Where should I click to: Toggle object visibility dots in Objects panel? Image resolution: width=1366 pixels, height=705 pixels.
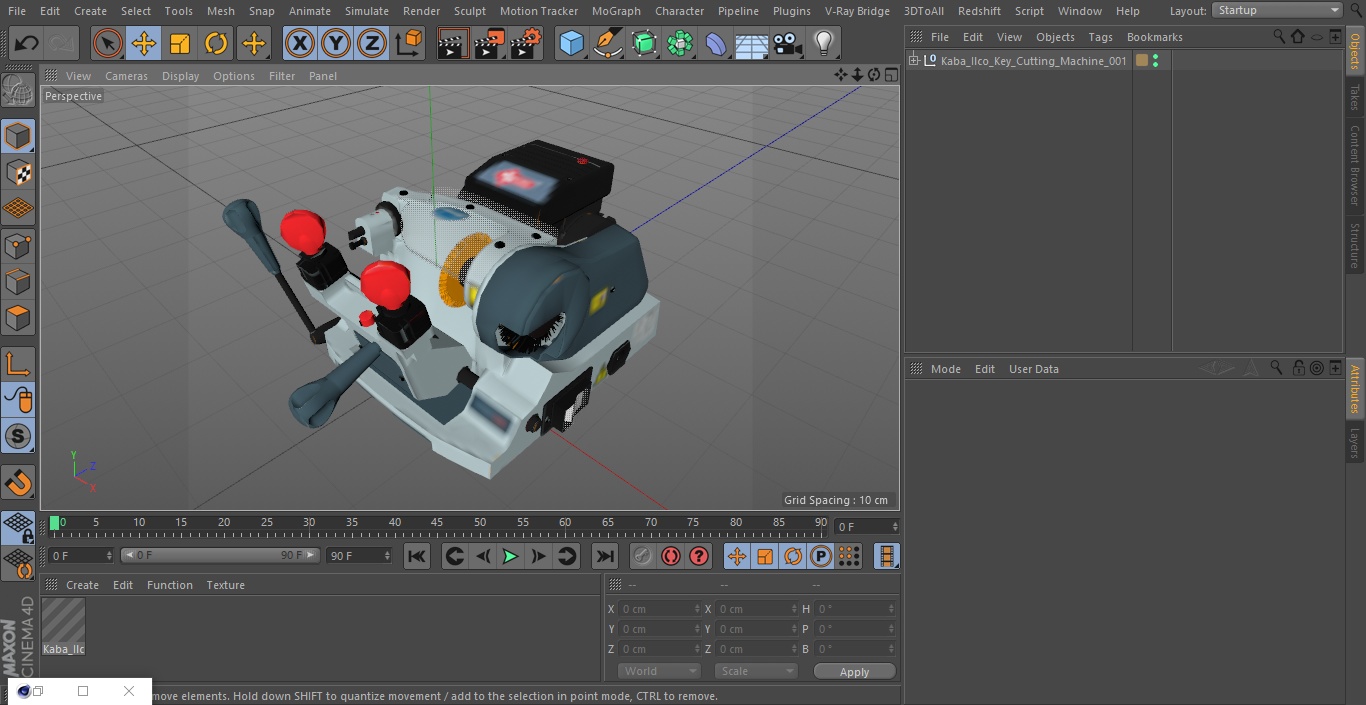coord(1156,61)
